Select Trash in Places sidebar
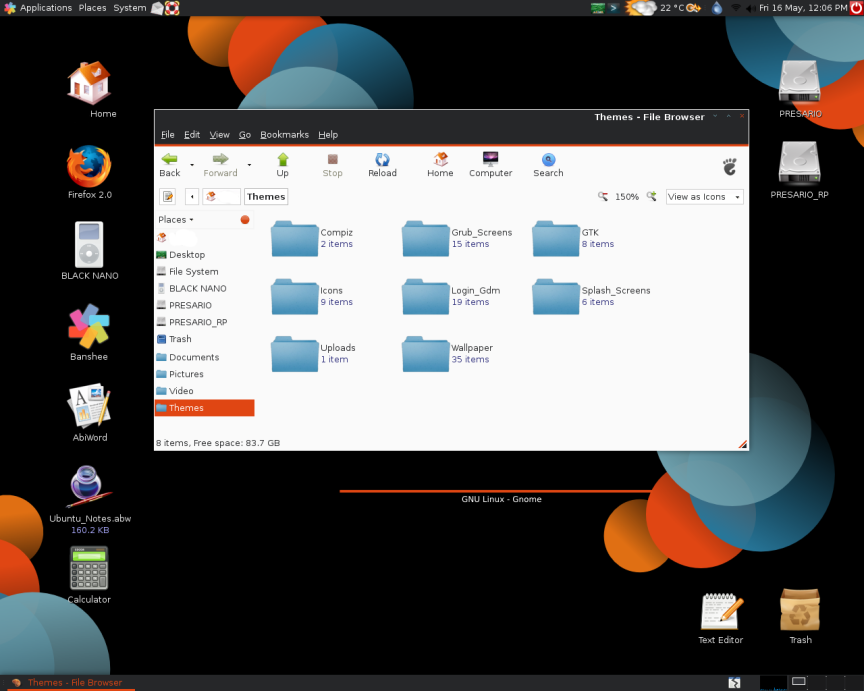Image resolution: width=864 pixels, height=691 pixels. click(204, 339)
